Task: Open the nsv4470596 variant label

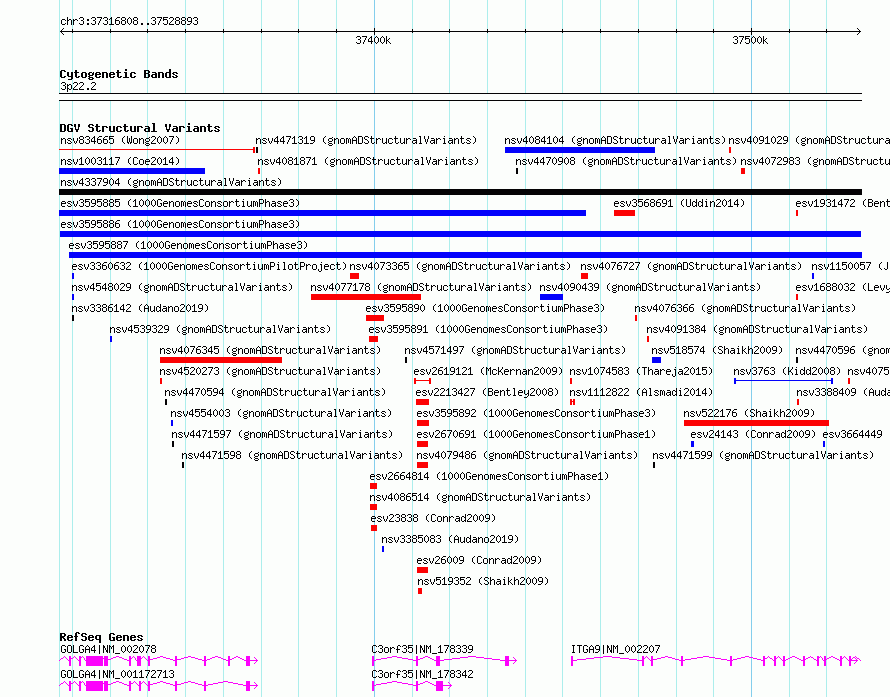Action: point(842,350)
